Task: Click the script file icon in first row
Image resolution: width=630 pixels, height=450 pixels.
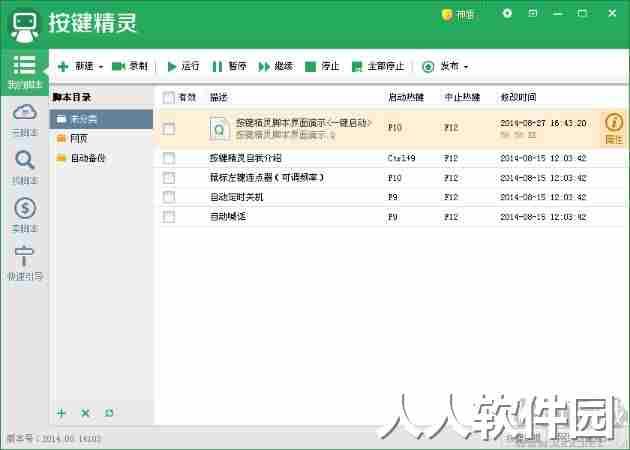Action: point(219,129)
